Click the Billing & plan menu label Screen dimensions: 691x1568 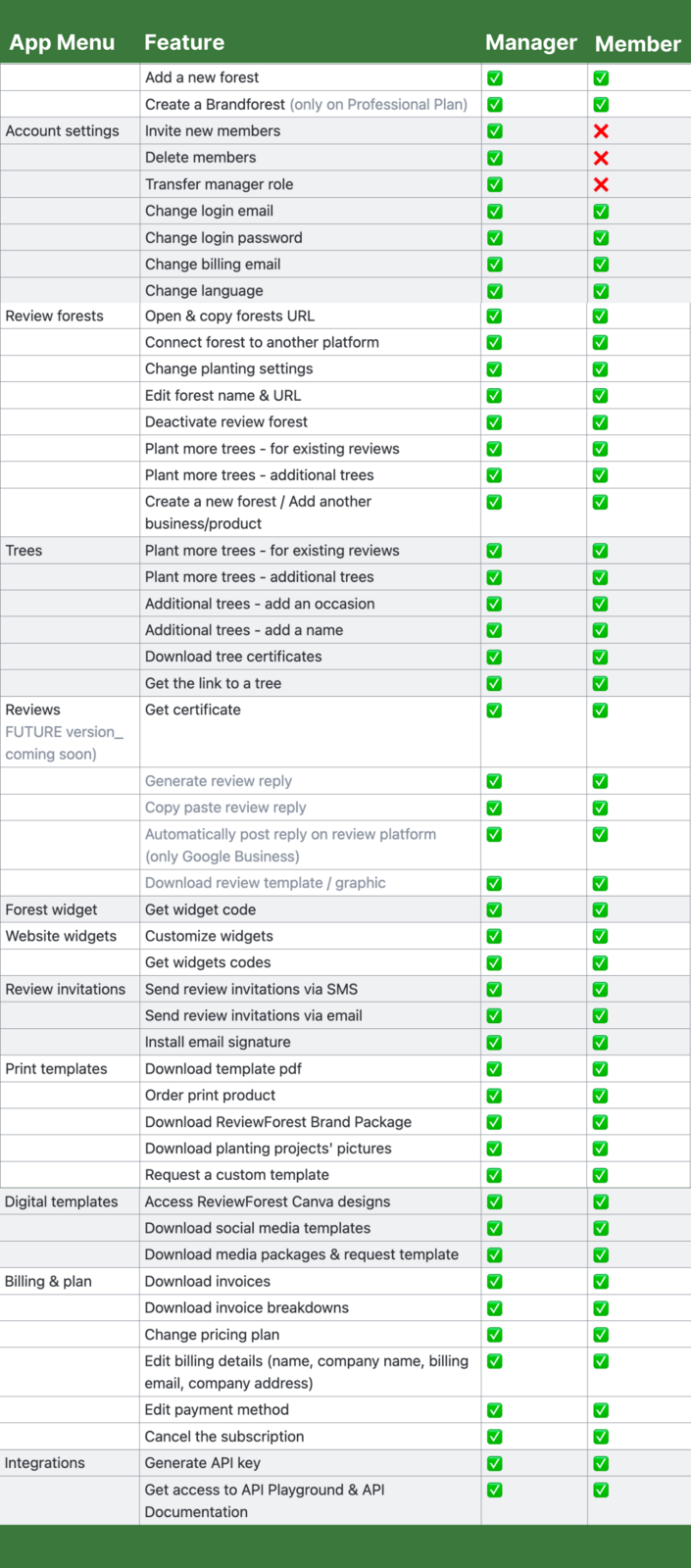[x=48, y=1281]
